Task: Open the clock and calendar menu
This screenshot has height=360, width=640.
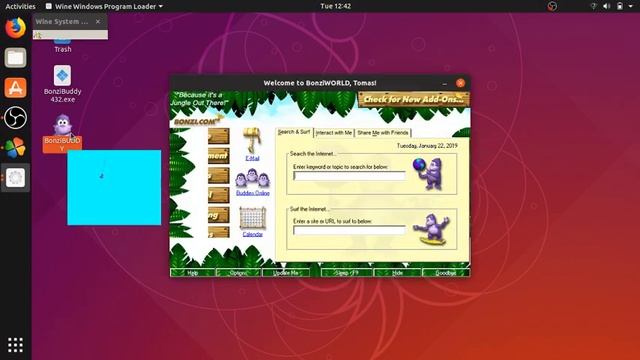Action: (x=336, y=6)
